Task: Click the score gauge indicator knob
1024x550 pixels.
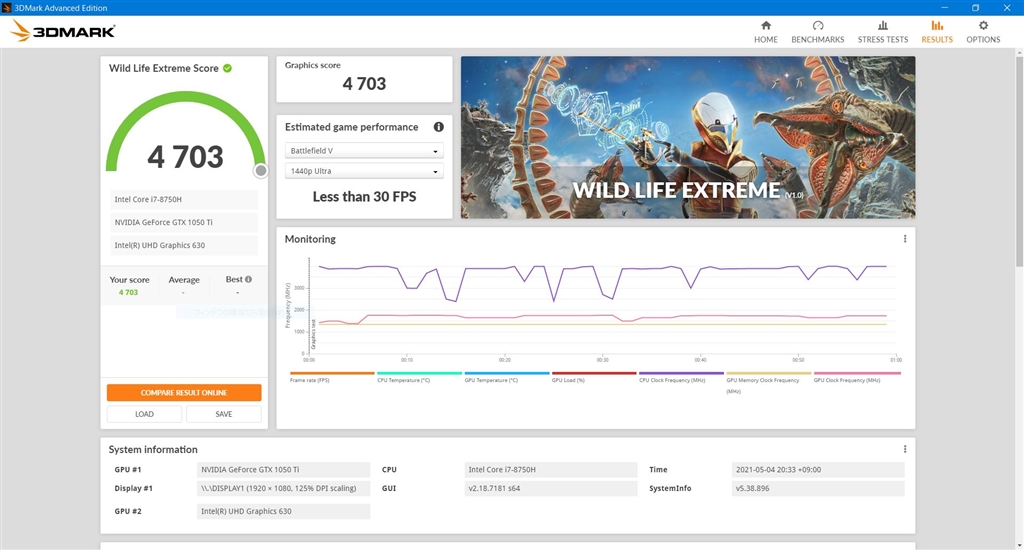Action: [261, 170]
